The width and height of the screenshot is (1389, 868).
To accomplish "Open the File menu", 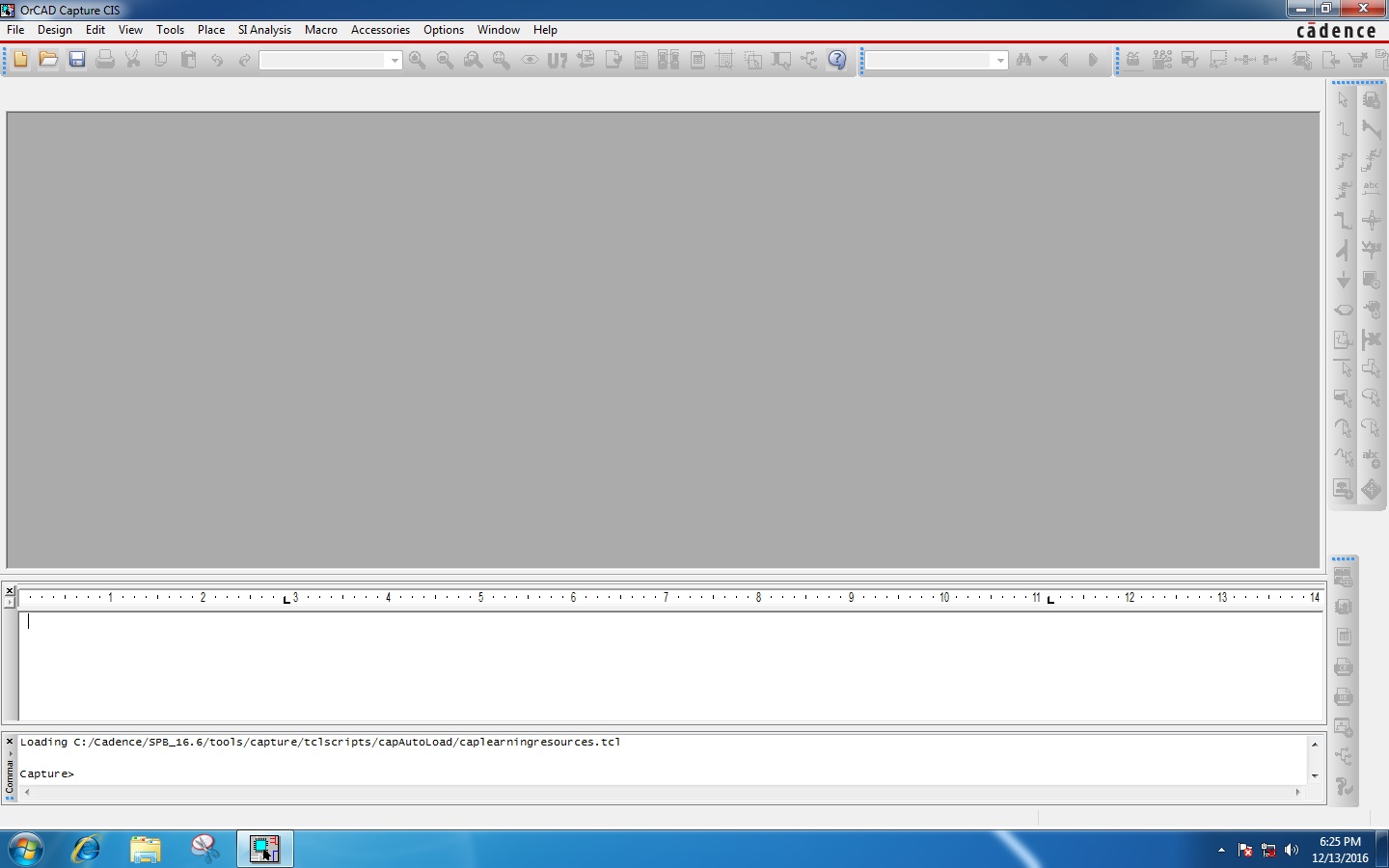I will [x=15, y=30].
